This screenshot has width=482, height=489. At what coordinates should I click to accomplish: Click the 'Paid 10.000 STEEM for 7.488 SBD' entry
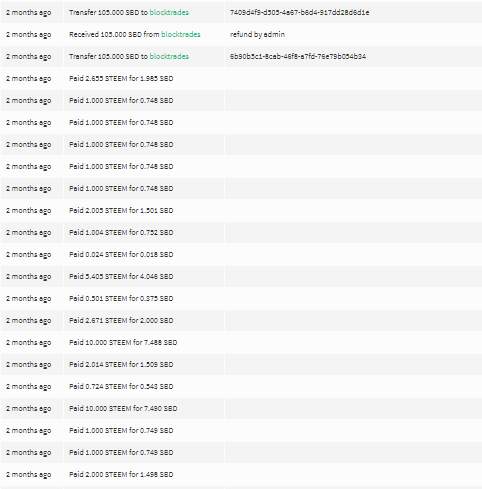point(123,343)
